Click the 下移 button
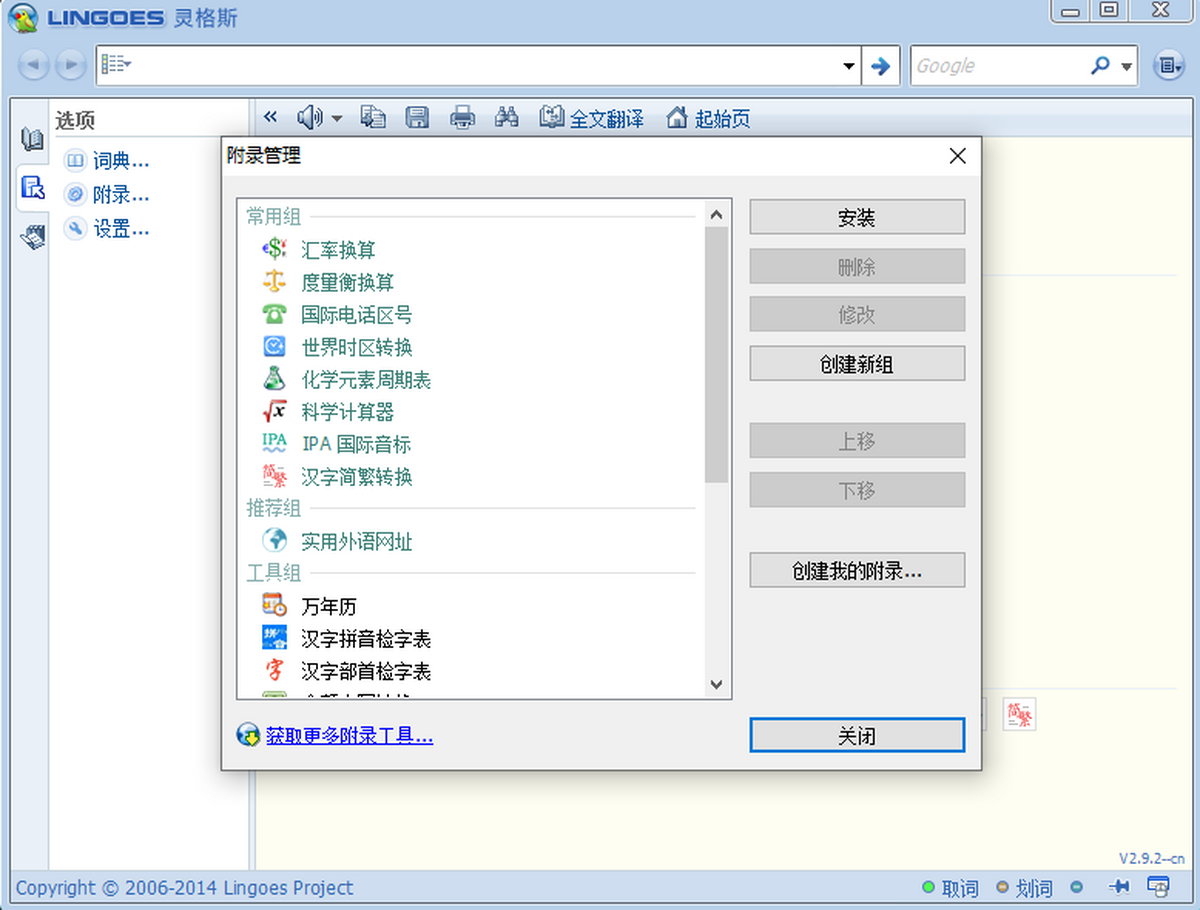 tap(857, 490)
